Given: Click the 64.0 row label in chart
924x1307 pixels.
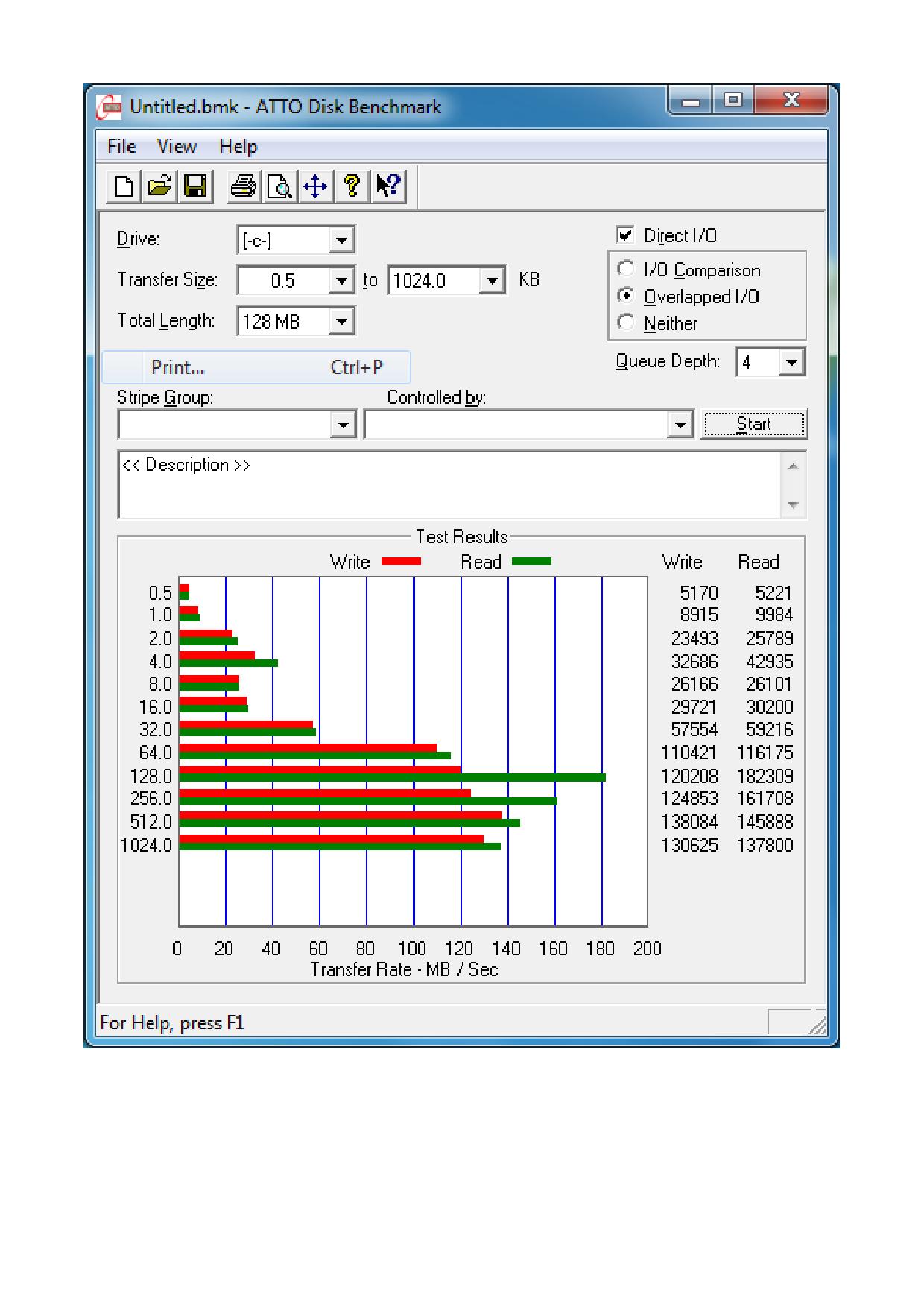Looking at the screenshot, I should [156, 753].
